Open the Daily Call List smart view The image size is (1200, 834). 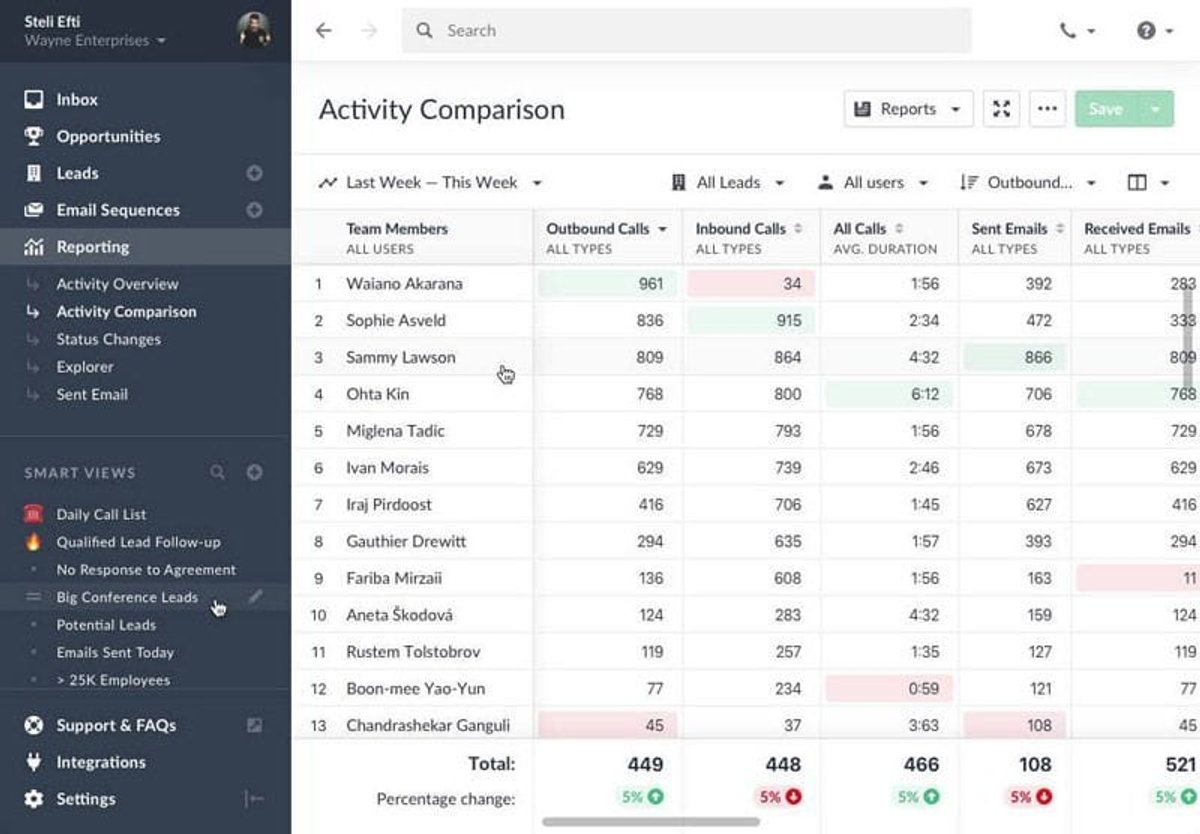tap(101, 514)
